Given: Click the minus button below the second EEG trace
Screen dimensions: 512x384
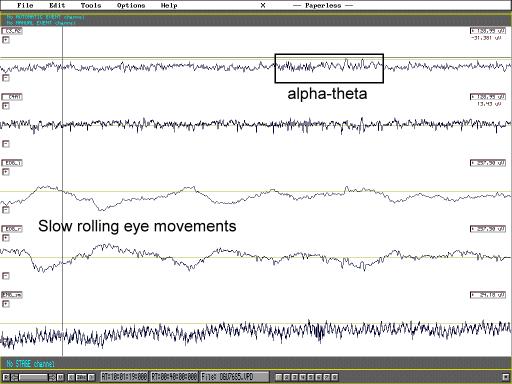Looking at the screenshot, I should [6, 144].
